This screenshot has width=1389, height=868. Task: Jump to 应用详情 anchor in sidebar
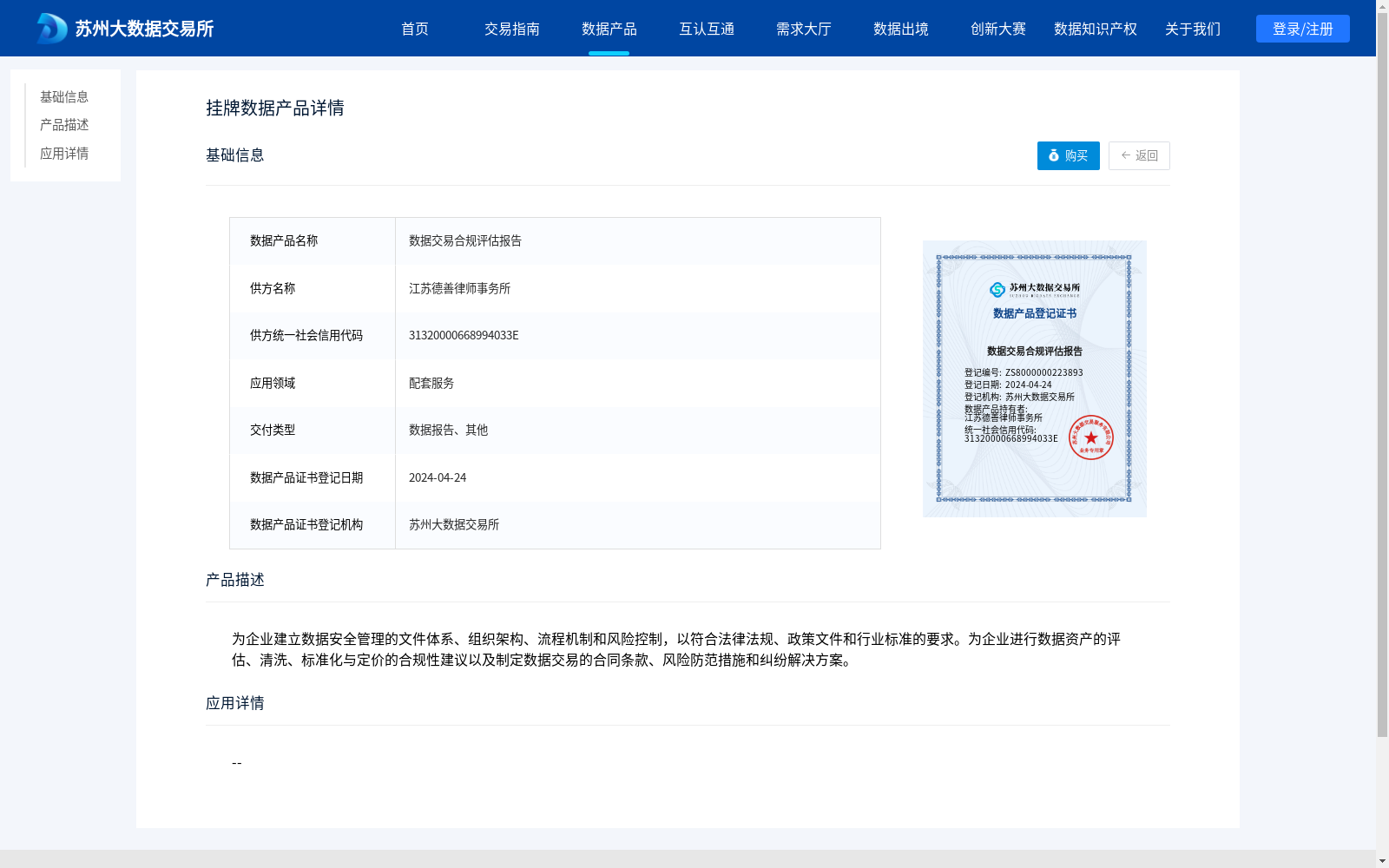click(x=64, y=154)
